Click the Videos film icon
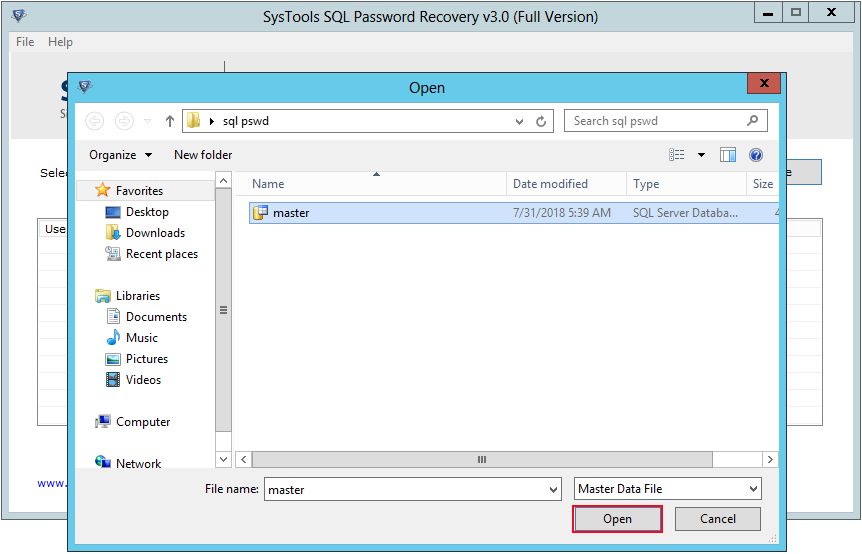The image size is (862, 554). tap(113, 380)
